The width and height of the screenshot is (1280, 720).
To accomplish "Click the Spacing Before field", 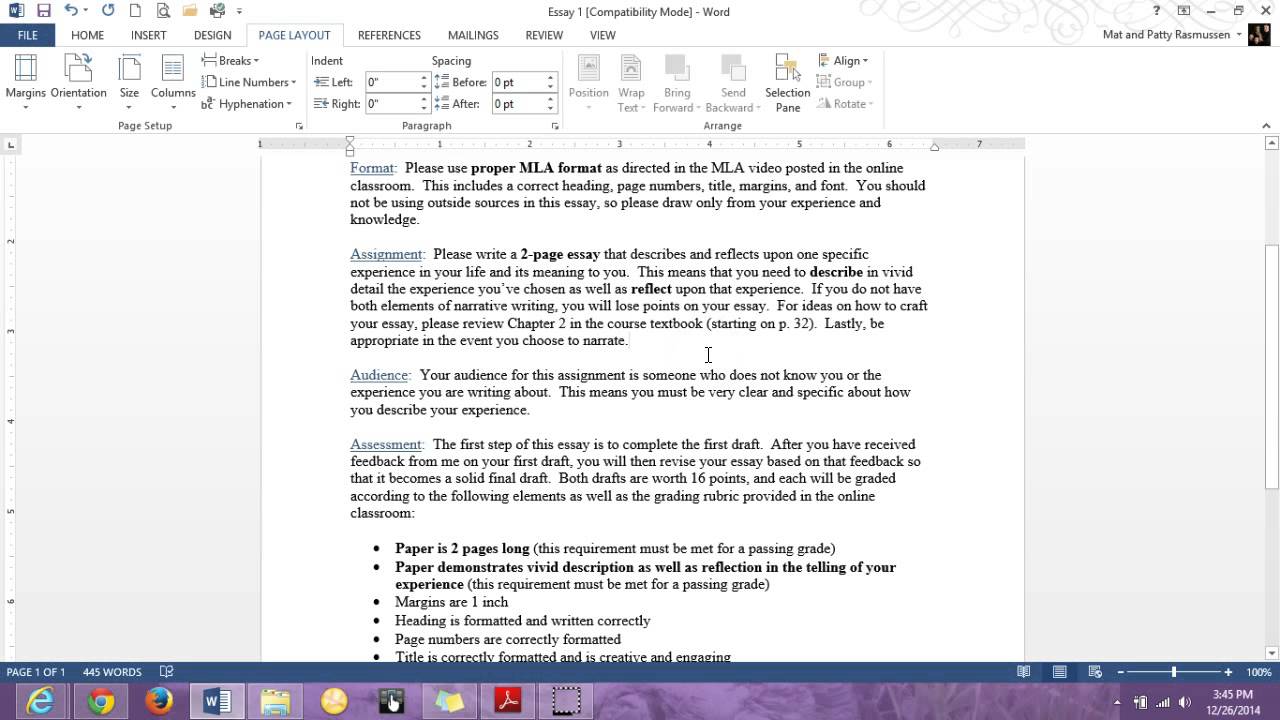I will point(517,82).
